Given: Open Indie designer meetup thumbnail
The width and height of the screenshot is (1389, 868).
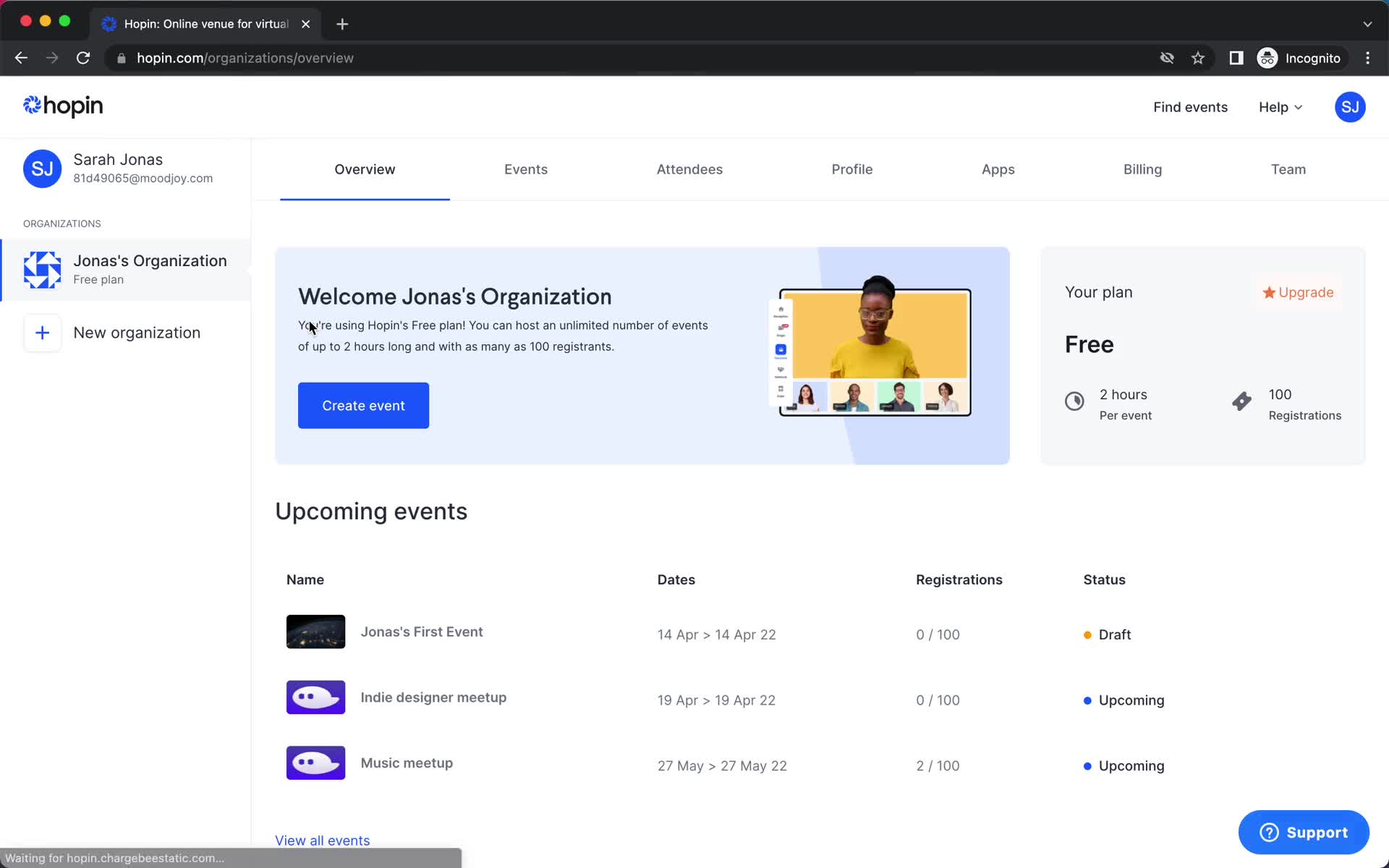Looking at the screenshot, I should 315,697.
